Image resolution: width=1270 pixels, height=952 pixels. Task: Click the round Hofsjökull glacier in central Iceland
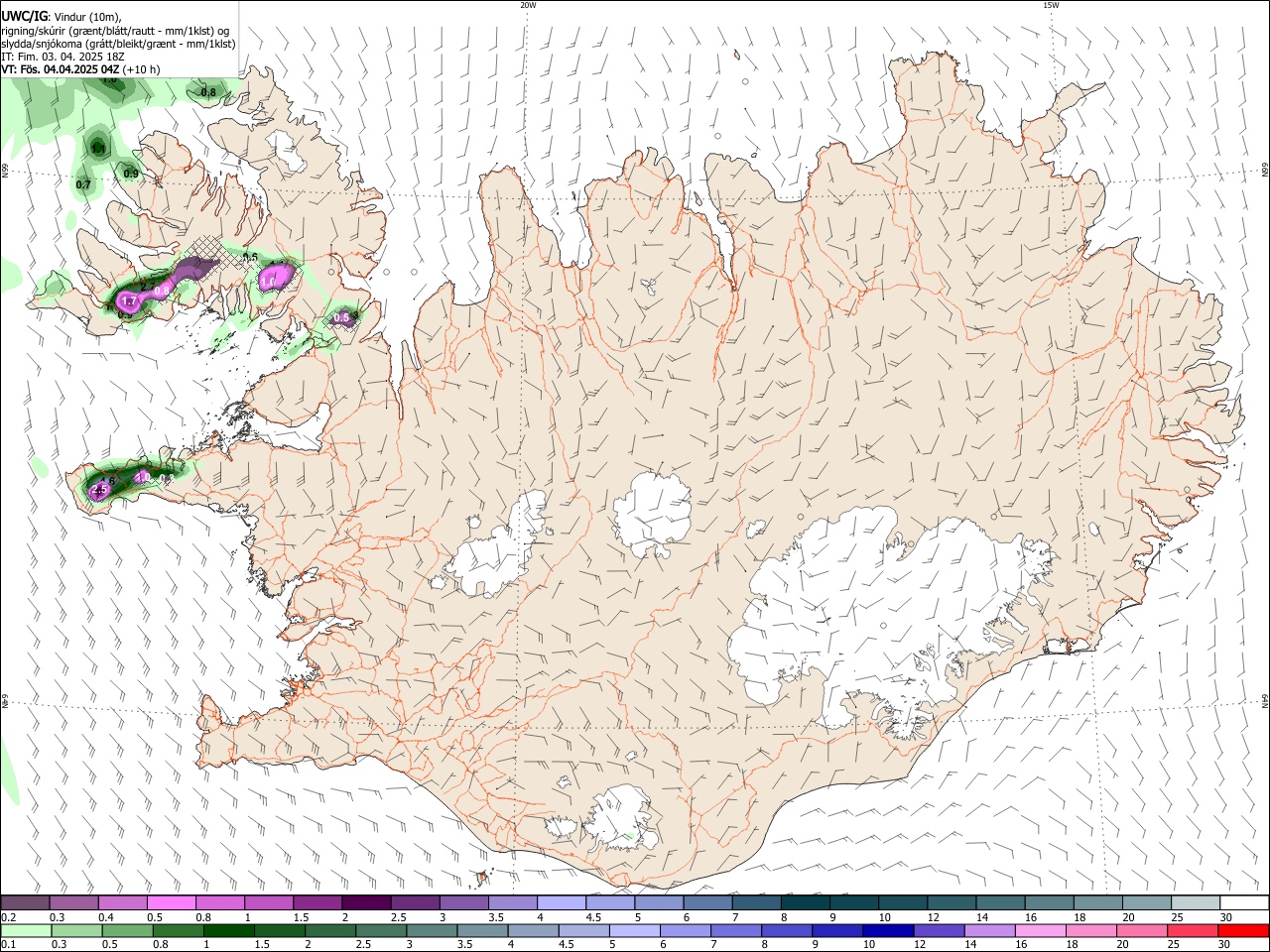[652, 514]
